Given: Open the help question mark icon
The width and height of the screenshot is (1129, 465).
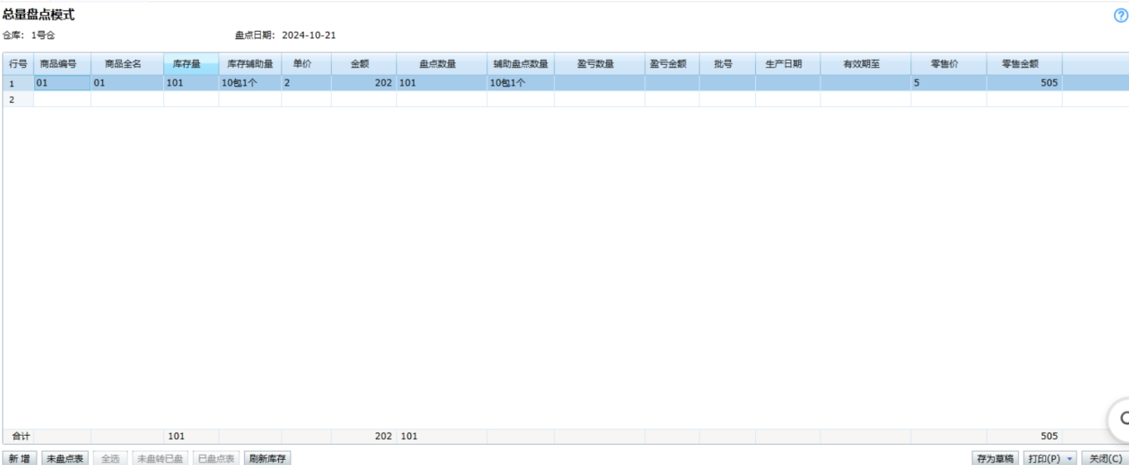Looking at the screenshot, I should point(1120,16).
